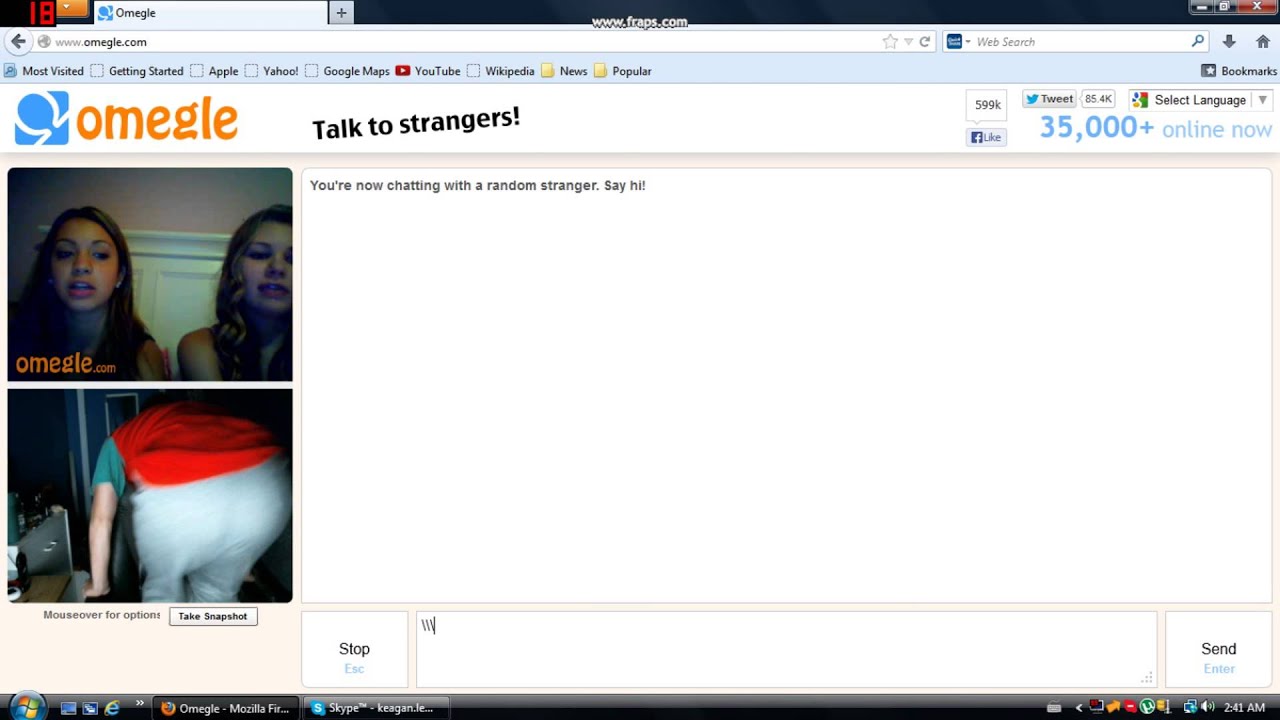Image resolution: width=1280 pixels, height=720 pixels.
Task: Open a new tab with the plus button
Action: click(341, 13)
